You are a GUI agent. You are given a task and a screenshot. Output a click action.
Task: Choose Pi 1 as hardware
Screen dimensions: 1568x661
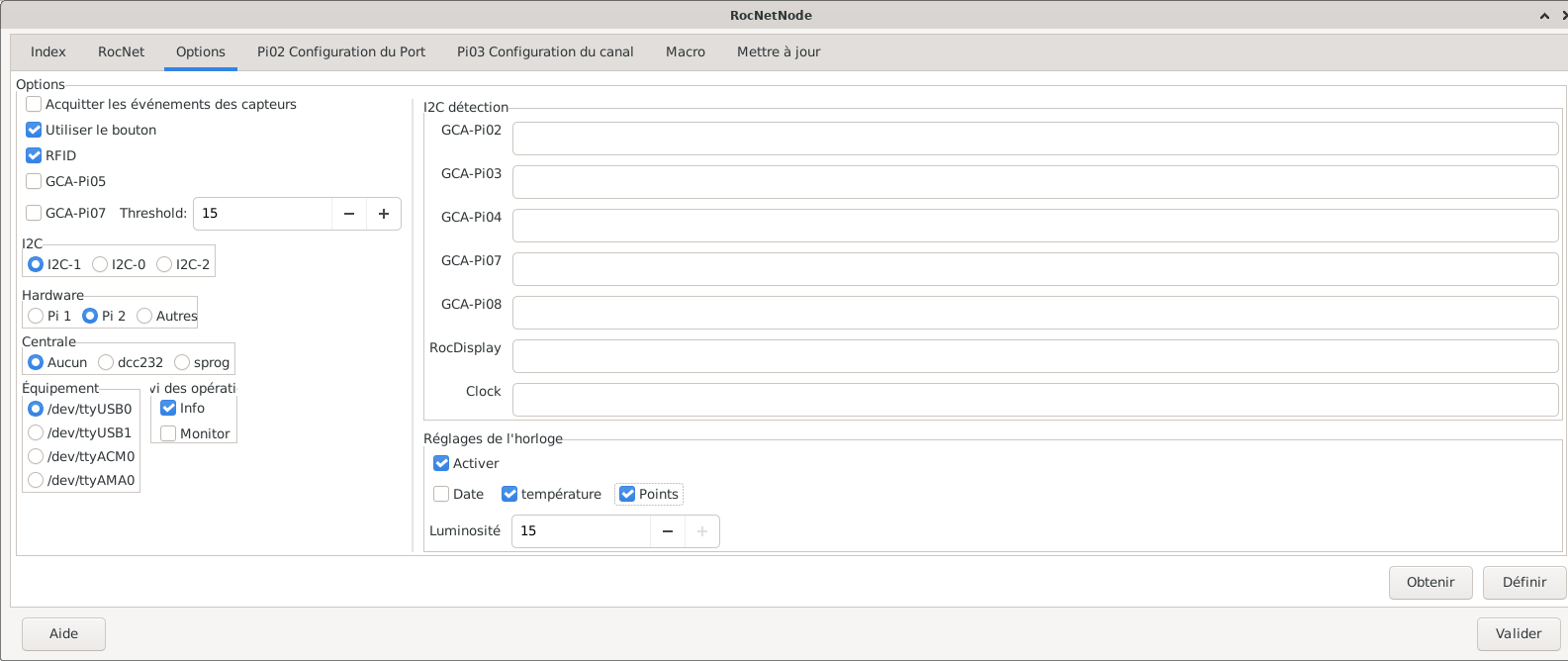coord(37,316)
